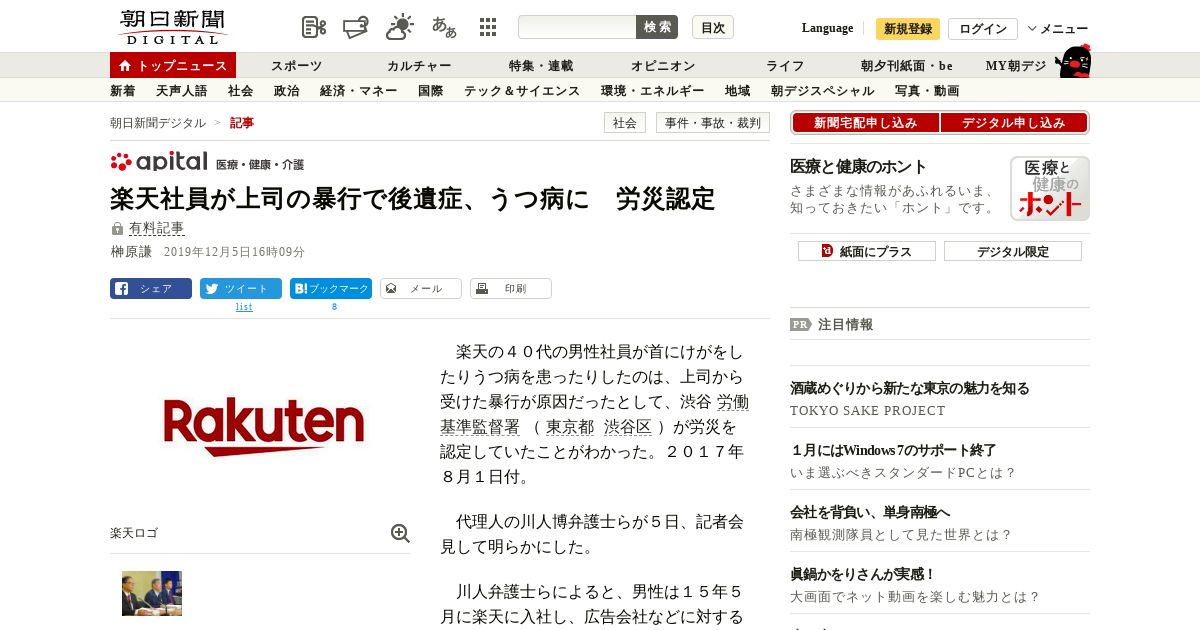Viewport: 1200px width, 630px height.
Task: Send the article by mail
Action: pyautogui.click(x=421, y=289)
